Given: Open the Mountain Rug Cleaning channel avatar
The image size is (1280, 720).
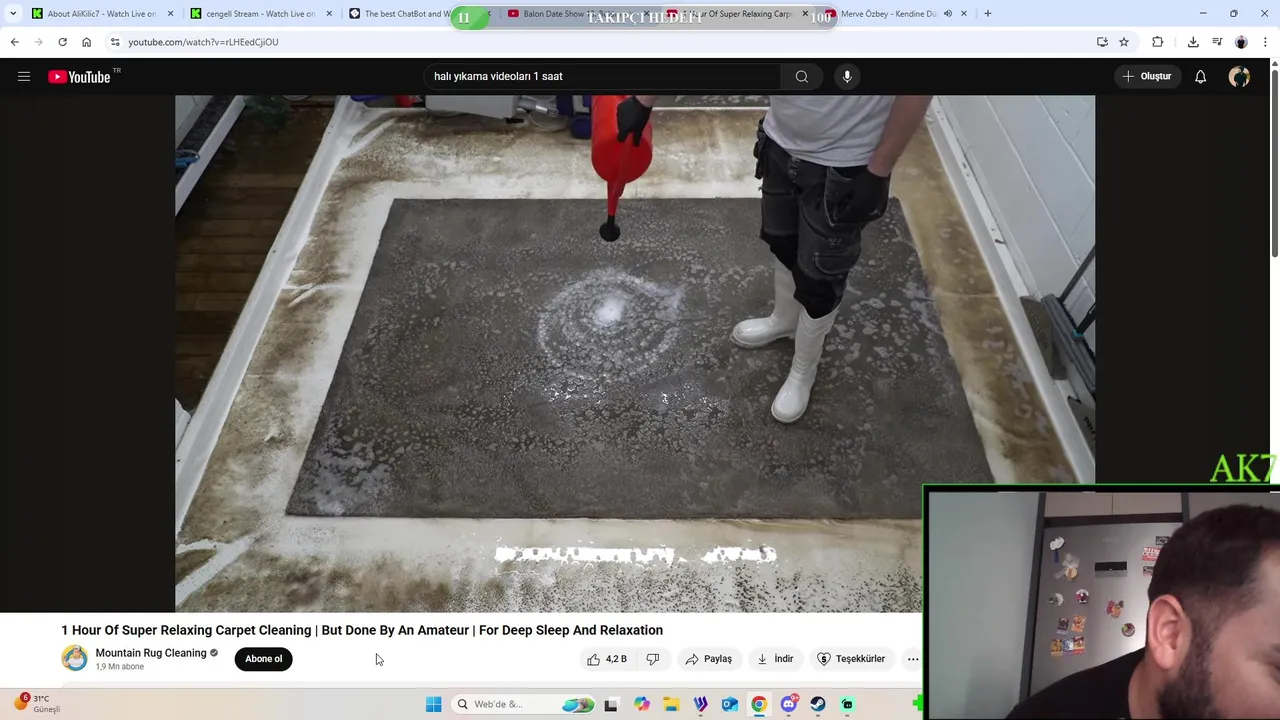Looking at the screenshot, I should pyautogui.click(x=74, y=658).
